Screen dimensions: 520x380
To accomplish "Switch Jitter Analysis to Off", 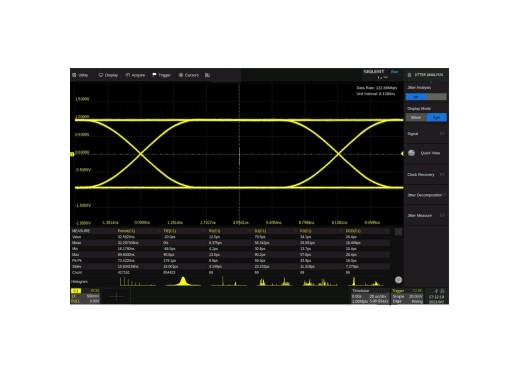I will [x=437, y=97].
